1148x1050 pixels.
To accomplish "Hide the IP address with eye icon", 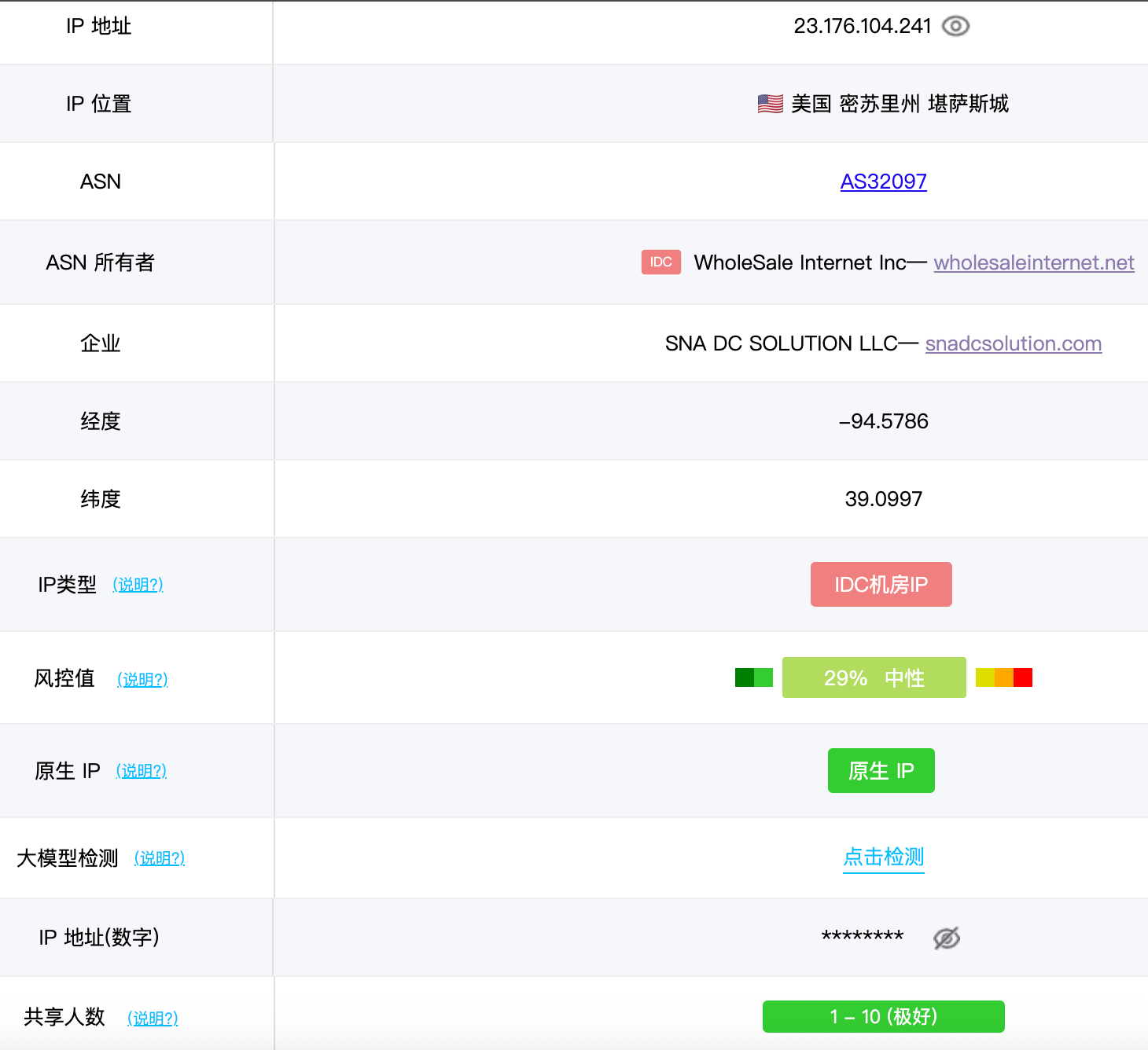I will pos(955,26).
